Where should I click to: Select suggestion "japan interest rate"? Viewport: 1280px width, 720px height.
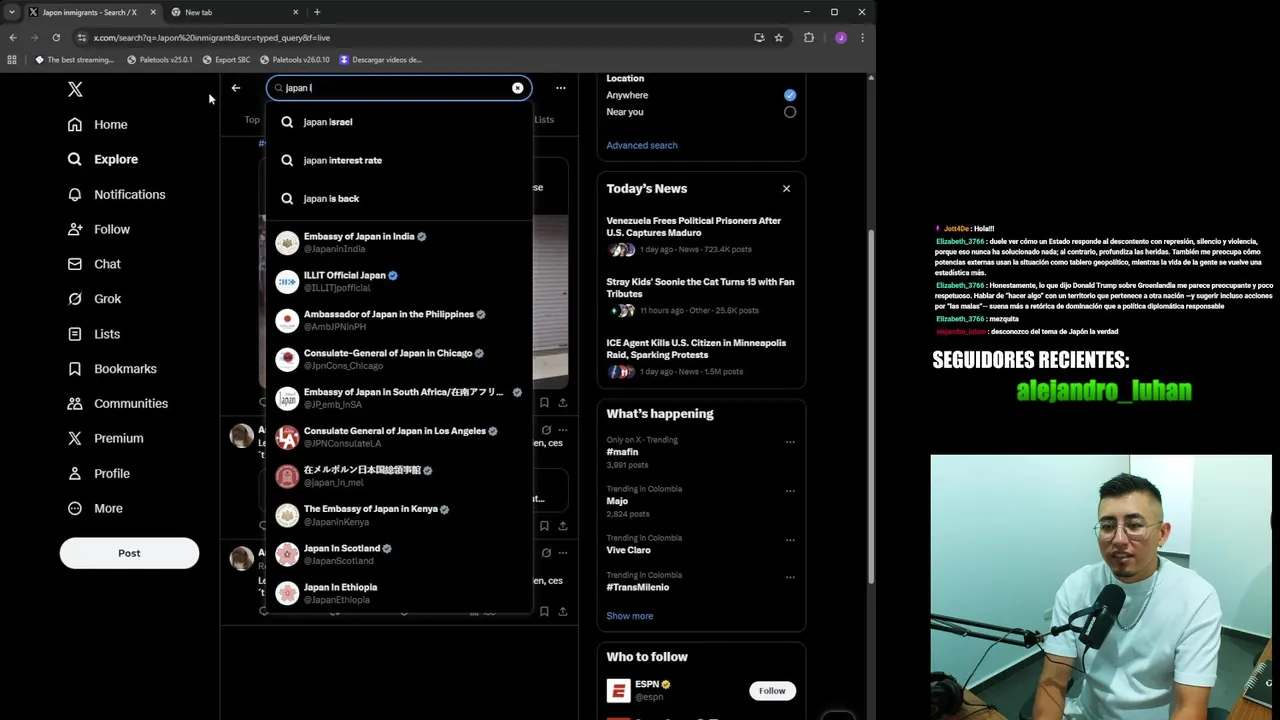coord(398,160)
